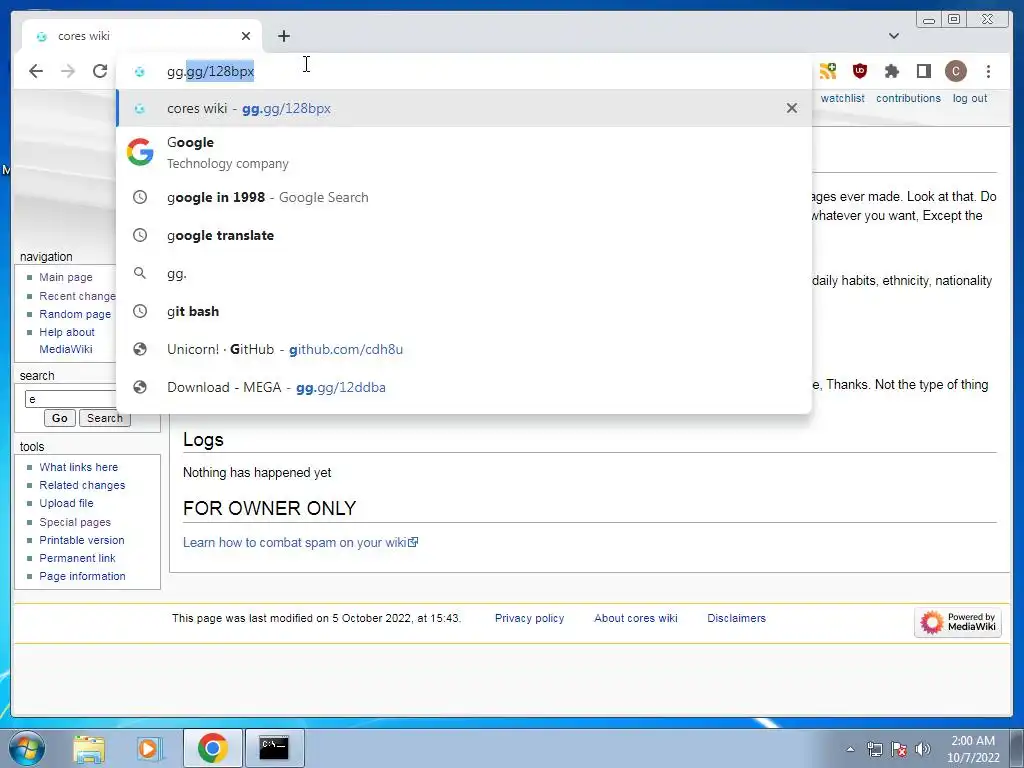Click favicon in the cores wiki suggestion row
The image size is (1024, 768).
tap(140, 108)
